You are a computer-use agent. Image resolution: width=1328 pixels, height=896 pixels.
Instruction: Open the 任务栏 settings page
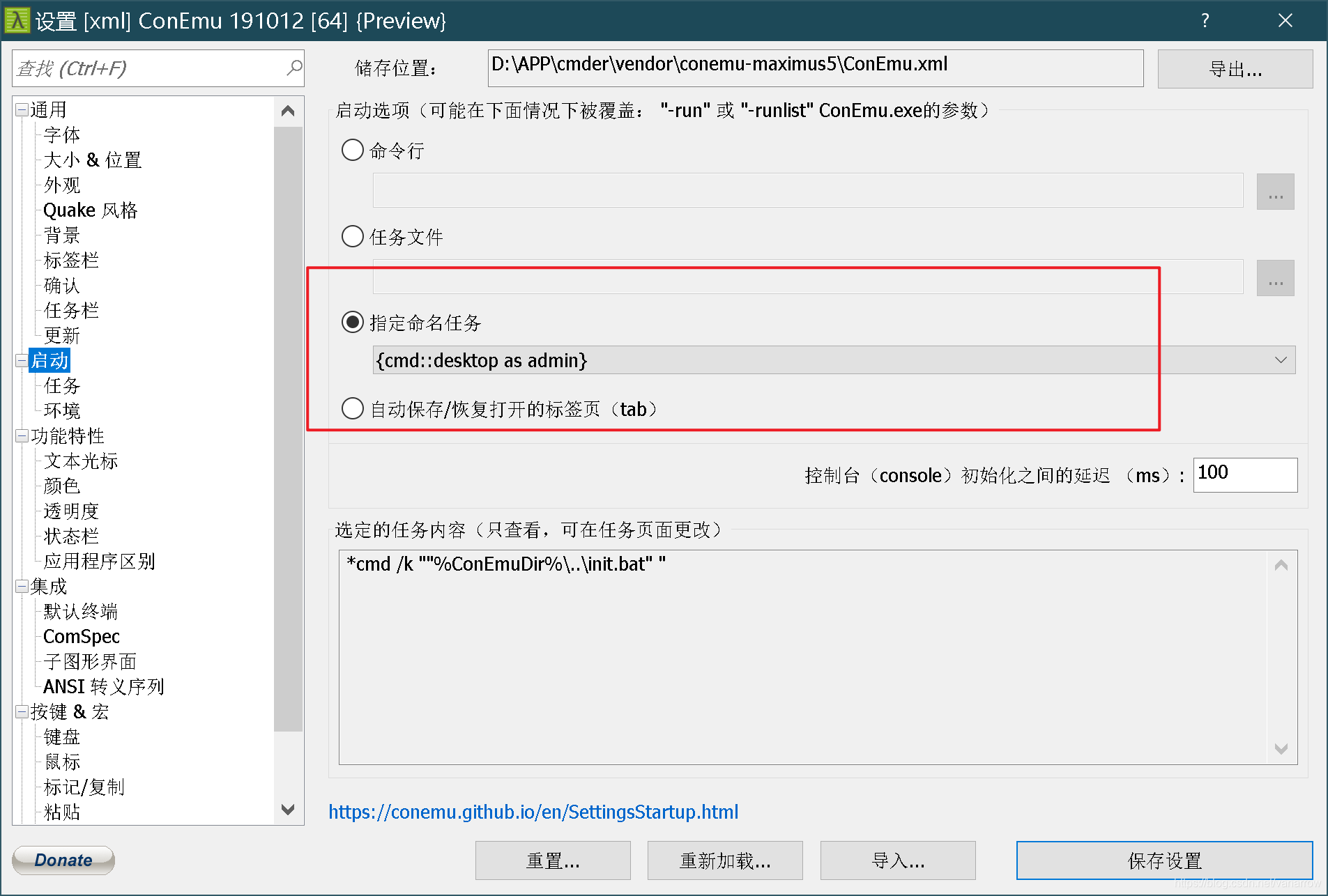tap(71, 310)
